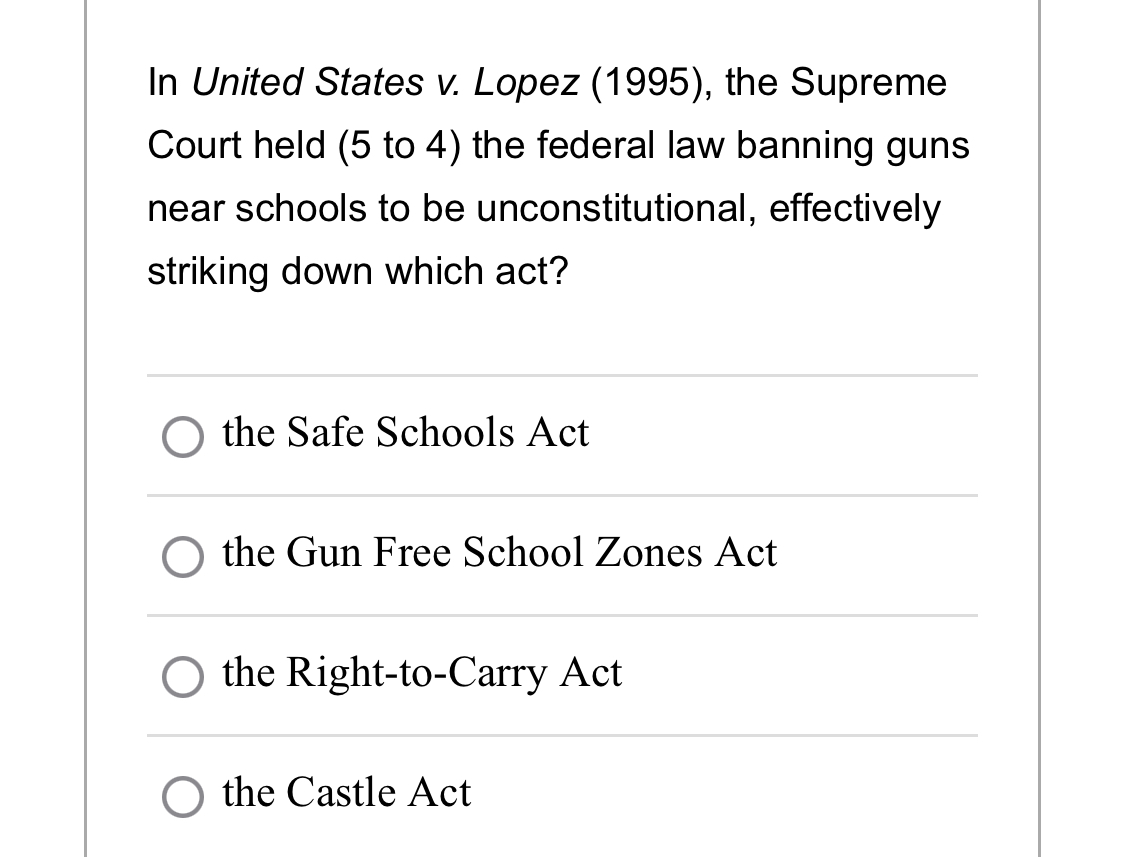Click the phrase striking down which act

[357, 271]
